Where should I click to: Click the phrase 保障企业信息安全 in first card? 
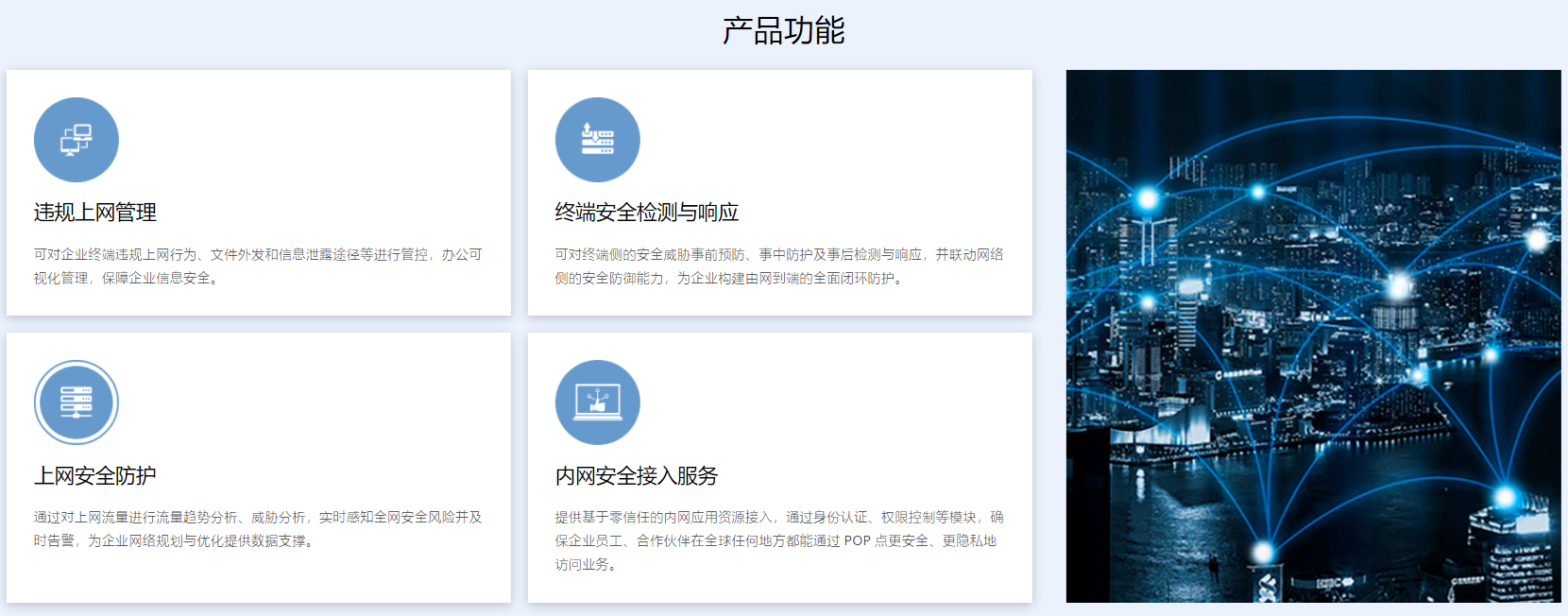156,279
